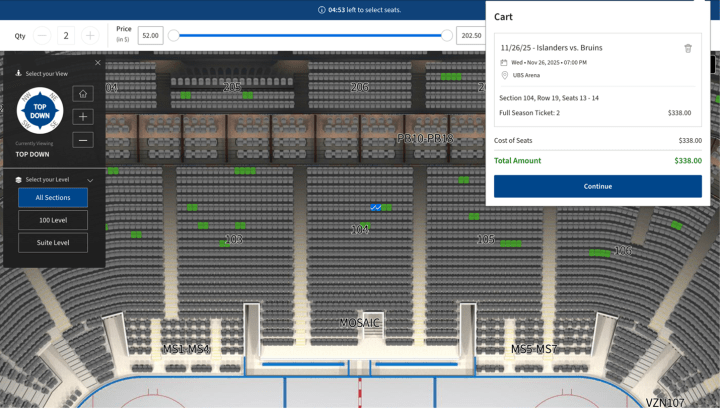
Task: Select the All Sections level
Action: click(x=53, y=198)
